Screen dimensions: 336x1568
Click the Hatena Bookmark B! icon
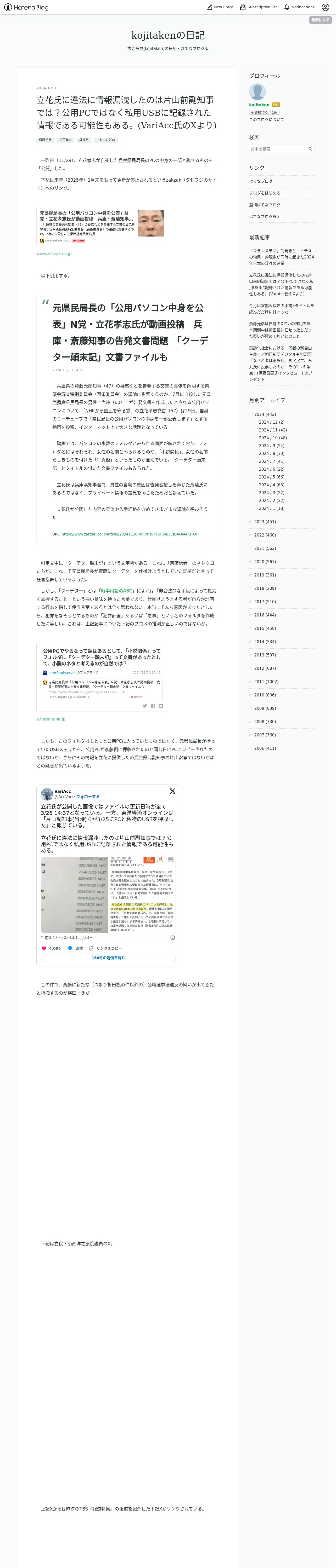point(160,706)
